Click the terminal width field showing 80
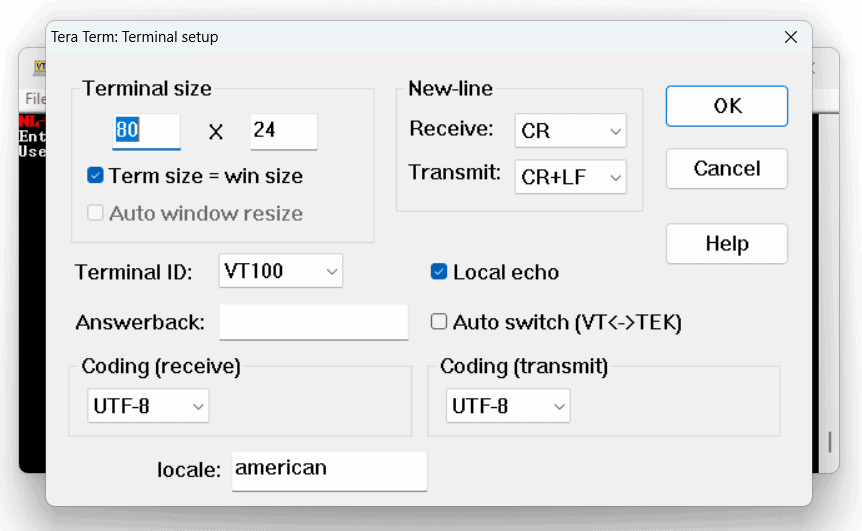Viewport: 862px width, 531px height. pyautogui.click(x=146, y=131)
